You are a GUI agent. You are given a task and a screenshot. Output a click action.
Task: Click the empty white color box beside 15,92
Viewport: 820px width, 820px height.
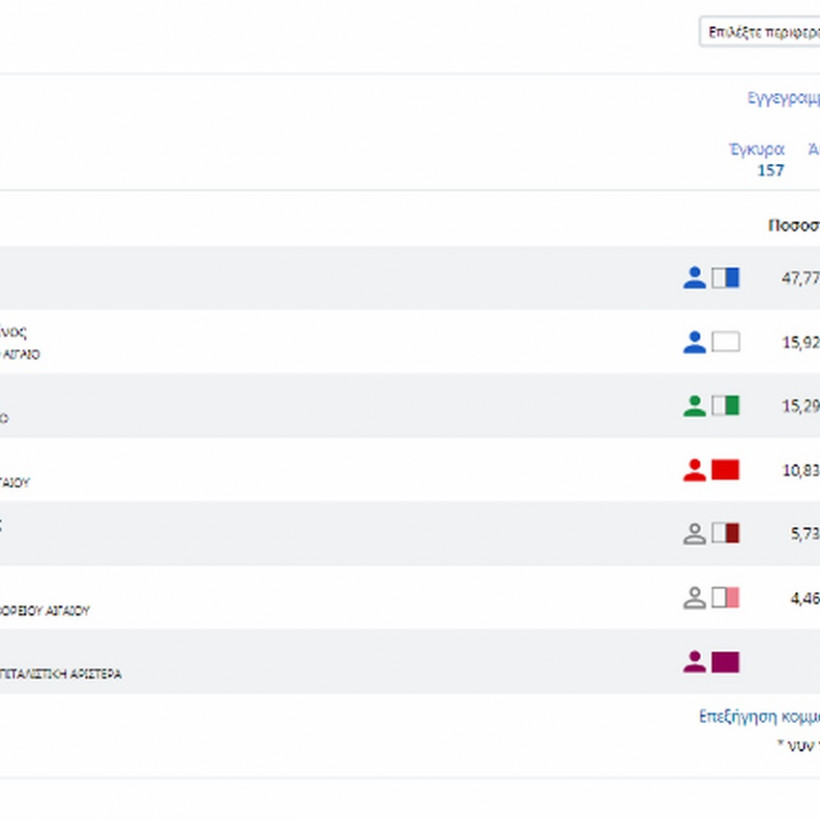click(725, 342)
